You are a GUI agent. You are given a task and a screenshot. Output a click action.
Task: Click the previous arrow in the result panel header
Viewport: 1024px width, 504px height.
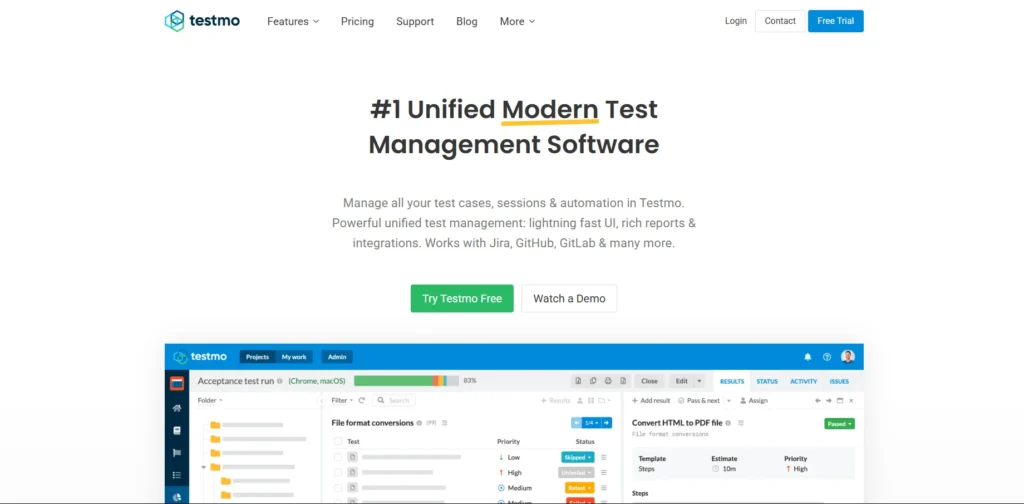pyautogui.click(x=817, y=400)
